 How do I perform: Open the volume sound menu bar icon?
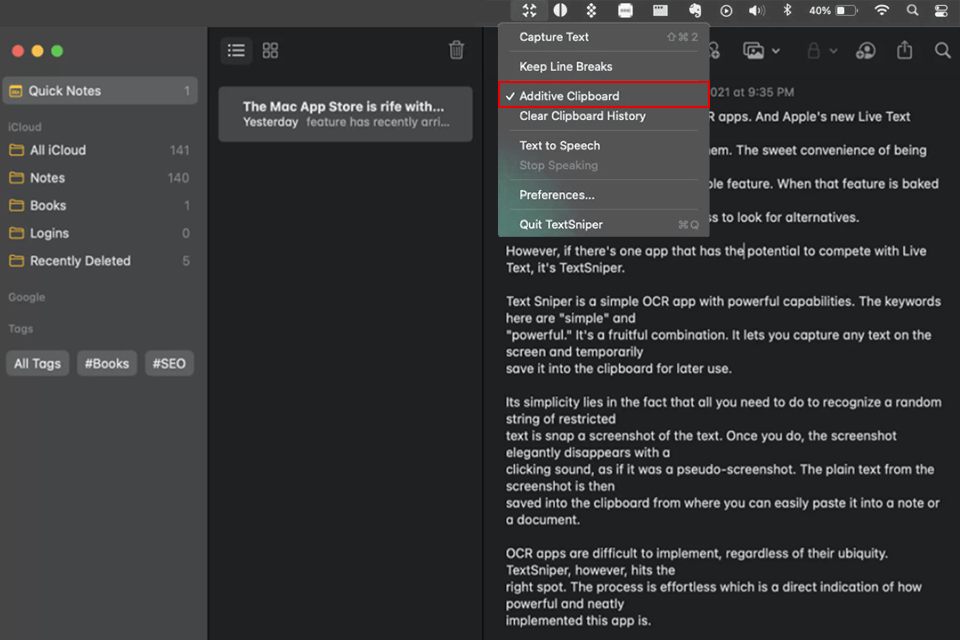coord(757,10)
